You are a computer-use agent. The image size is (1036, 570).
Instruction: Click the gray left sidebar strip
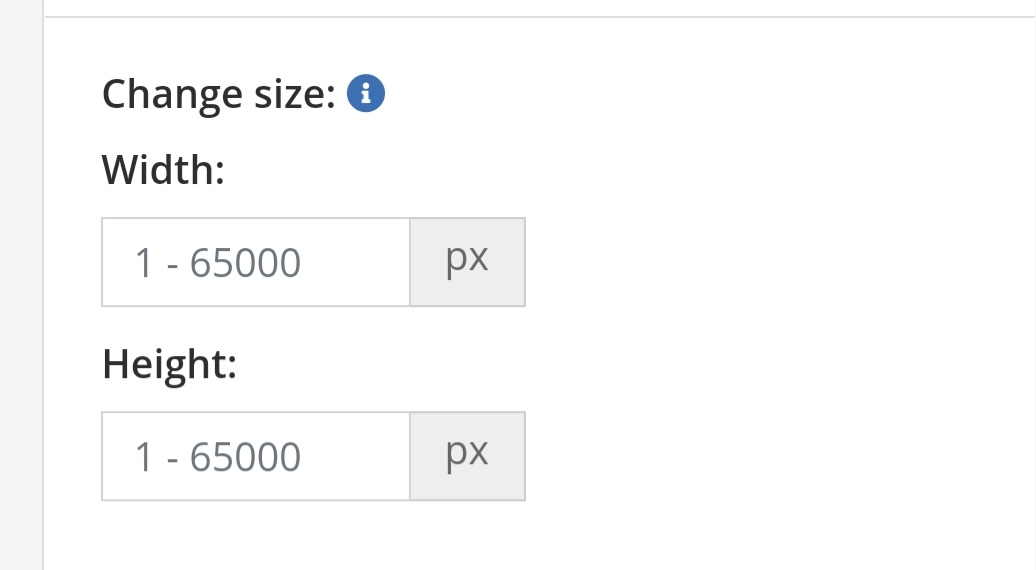point(21,285)
